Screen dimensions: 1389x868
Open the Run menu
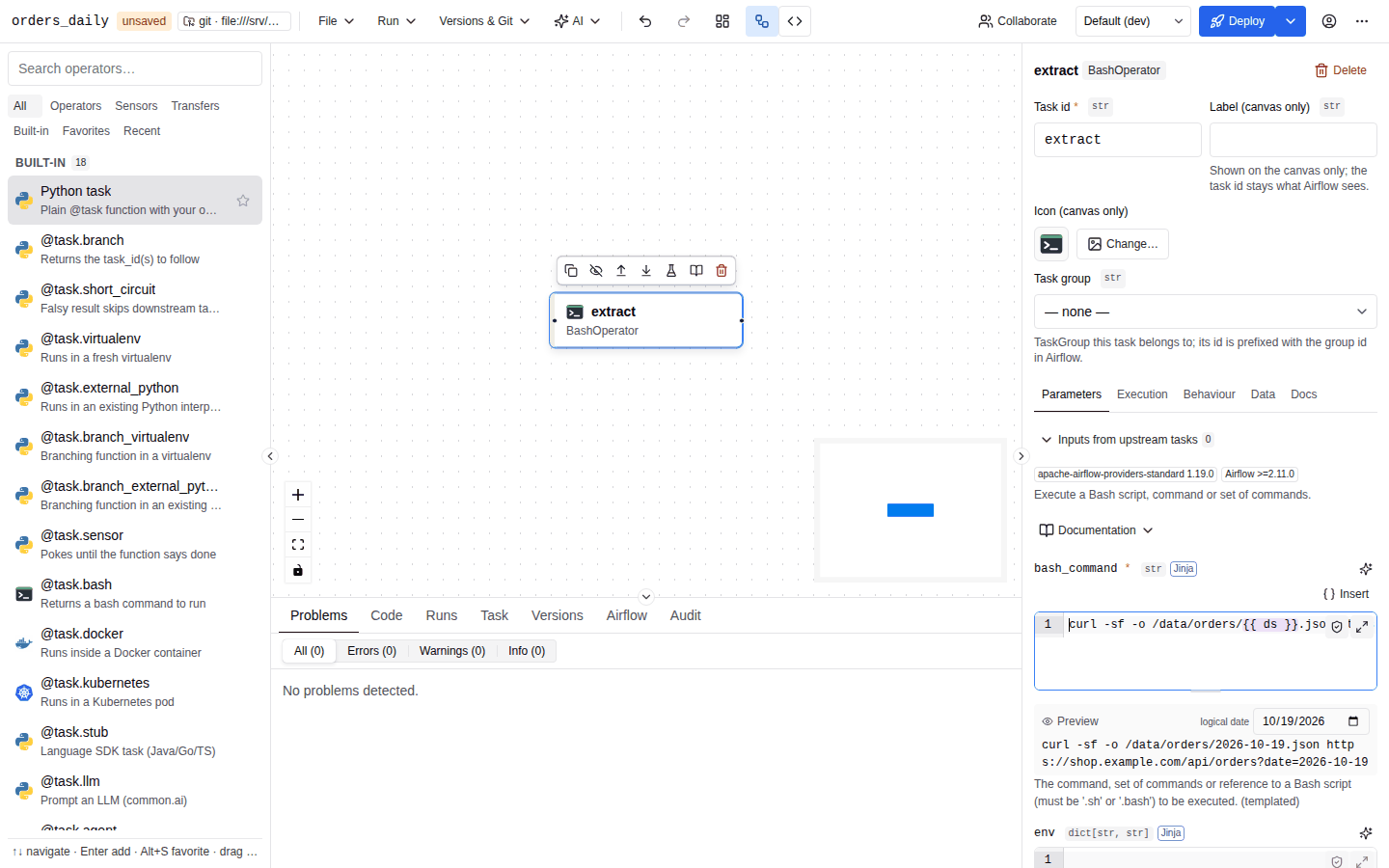(x=396, y=21)
